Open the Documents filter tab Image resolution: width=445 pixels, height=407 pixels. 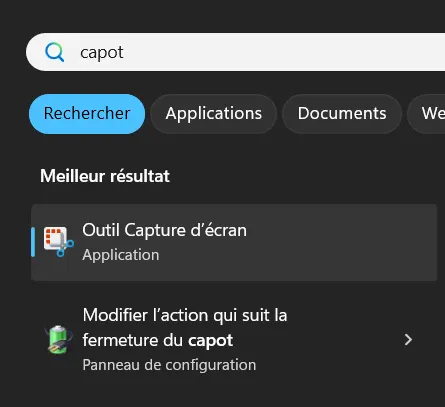[342, 114]
